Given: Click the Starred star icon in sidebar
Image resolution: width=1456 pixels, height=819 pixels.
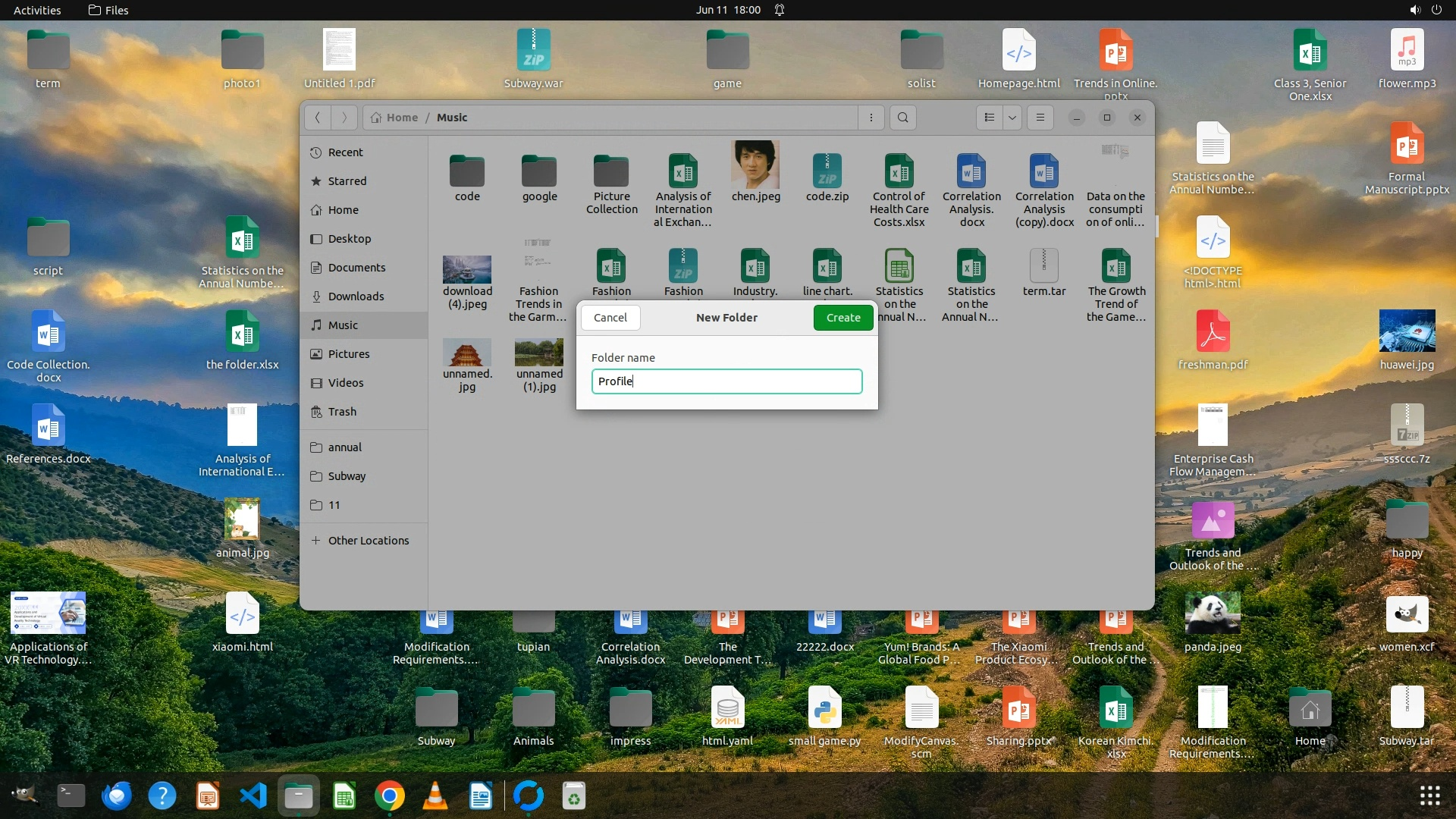Looking at the screenshot, I should [316, 181].
